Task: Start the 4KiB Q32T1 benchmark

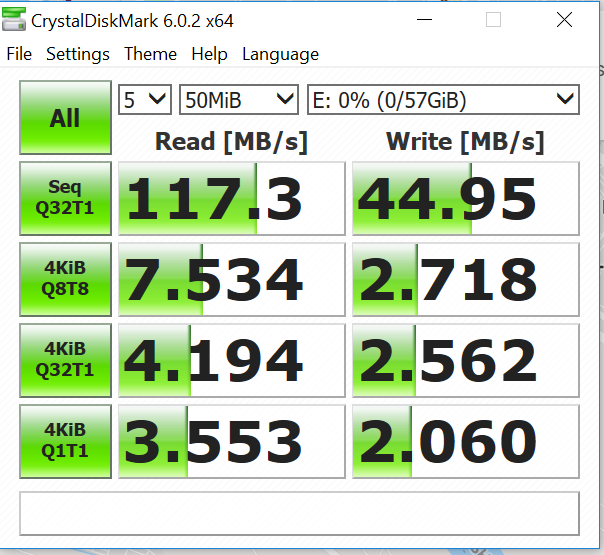Action: 65,360
